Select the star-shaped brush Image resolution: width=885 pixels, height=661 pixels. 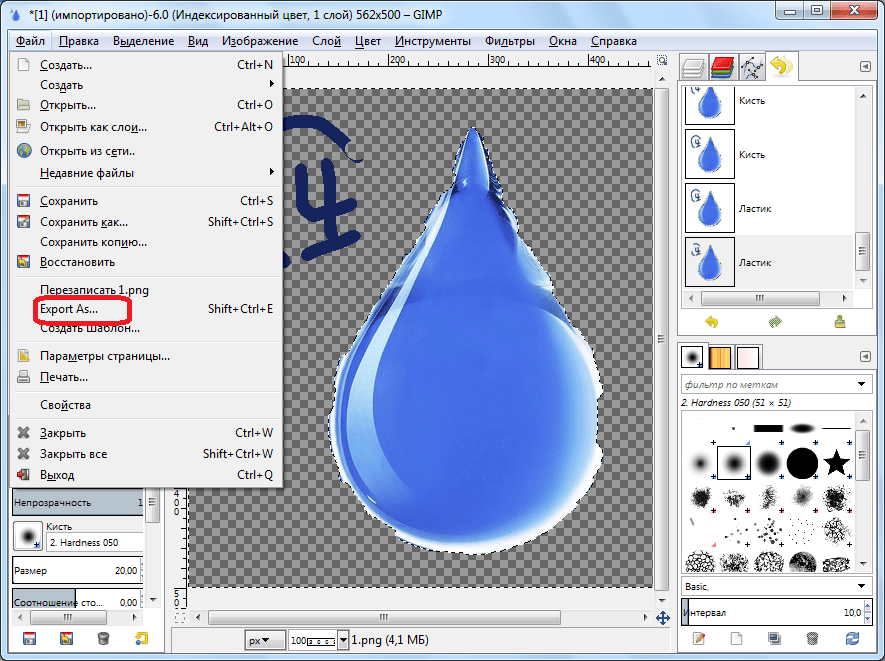[x=836, y=463]
